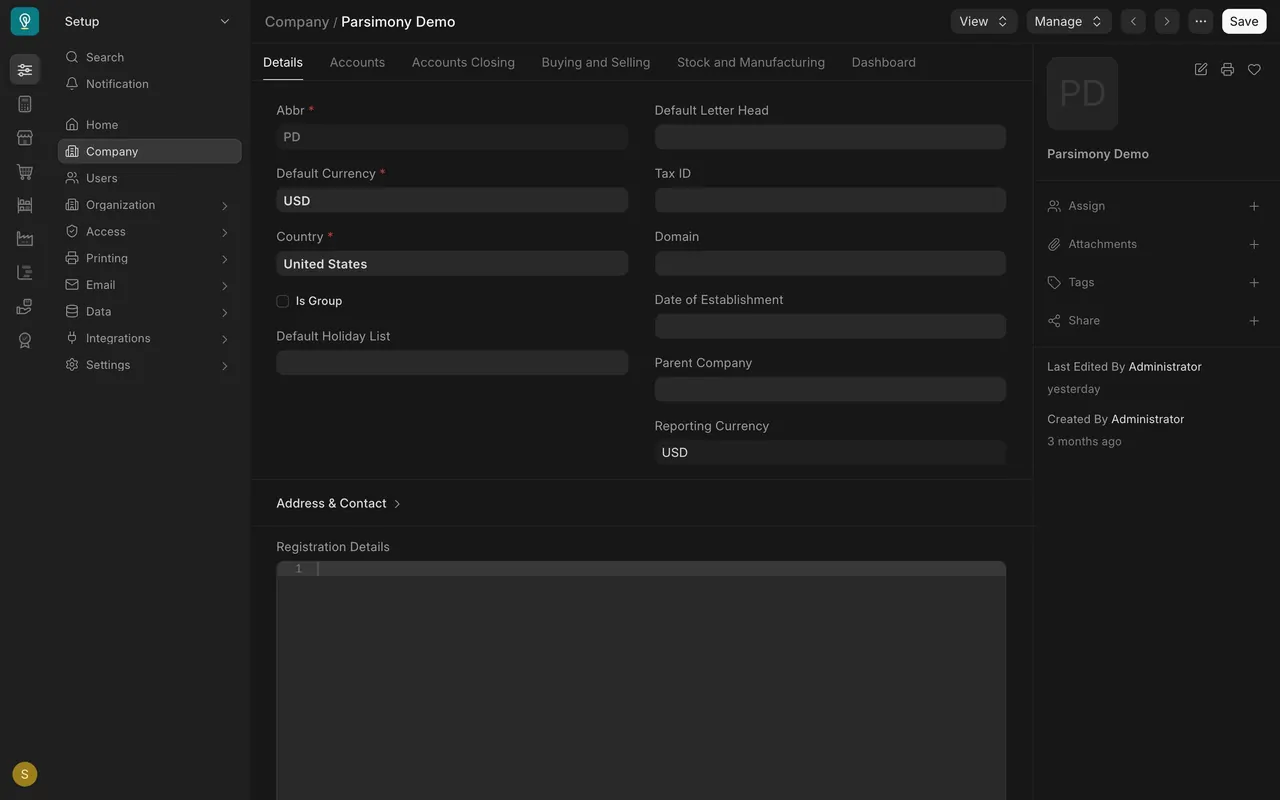Open the warehouse shelves (Stock) workspace icon
This screenshot has width=1280, height=800.
point(25,205)
